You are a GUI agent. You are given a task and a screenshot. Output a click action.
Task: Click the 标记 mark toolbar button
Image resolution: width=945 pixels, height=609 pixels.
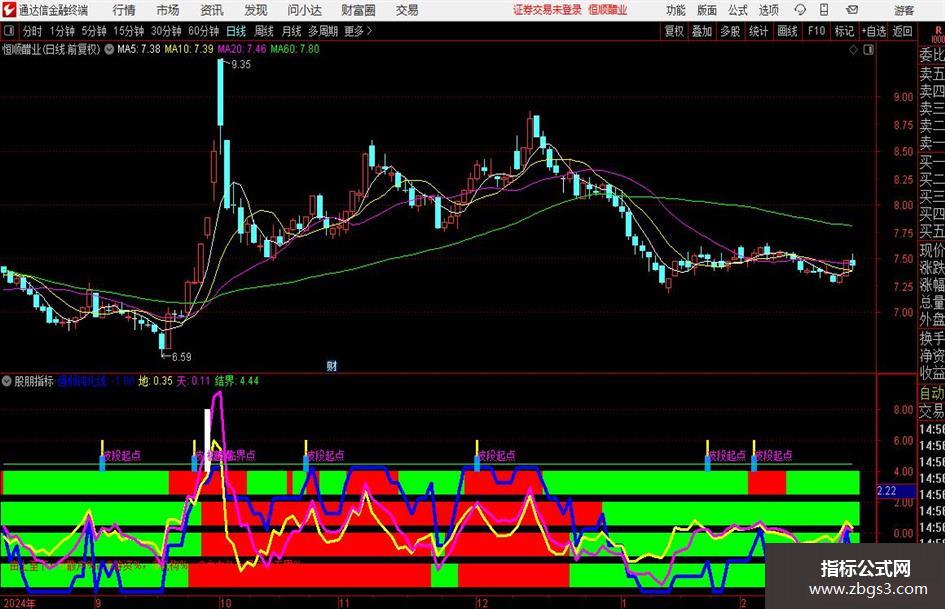[x=844, y=31]
